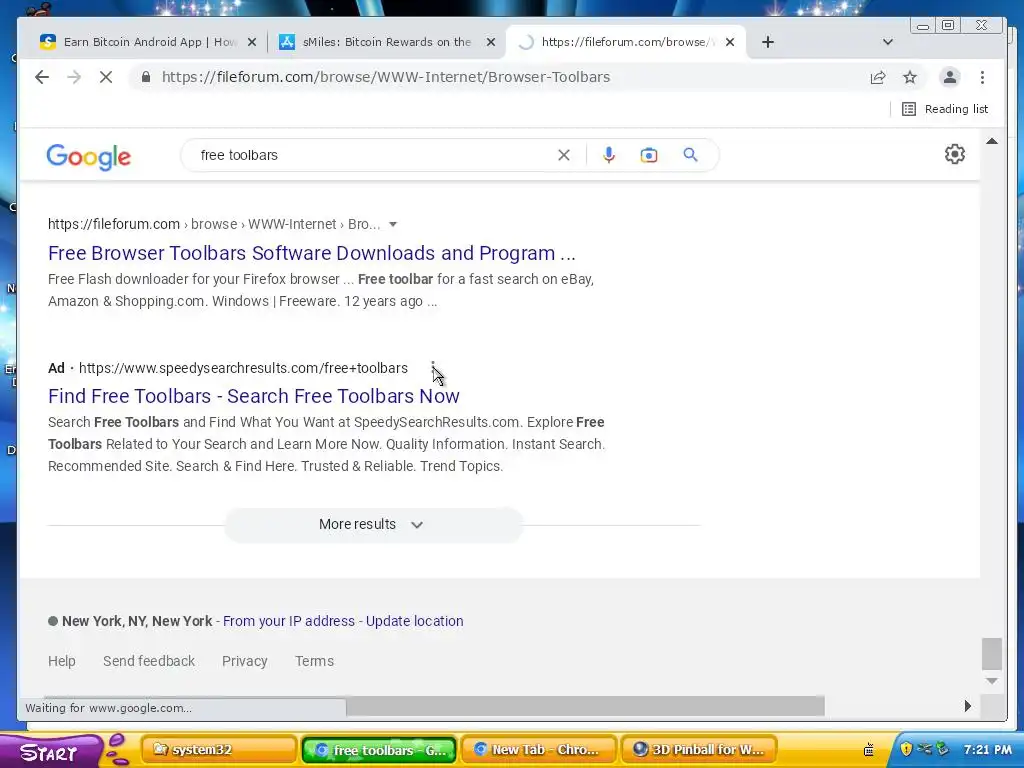1024x768 pixels.
Task: Click the 7:21 PM system clock
Action: point(987,750)
